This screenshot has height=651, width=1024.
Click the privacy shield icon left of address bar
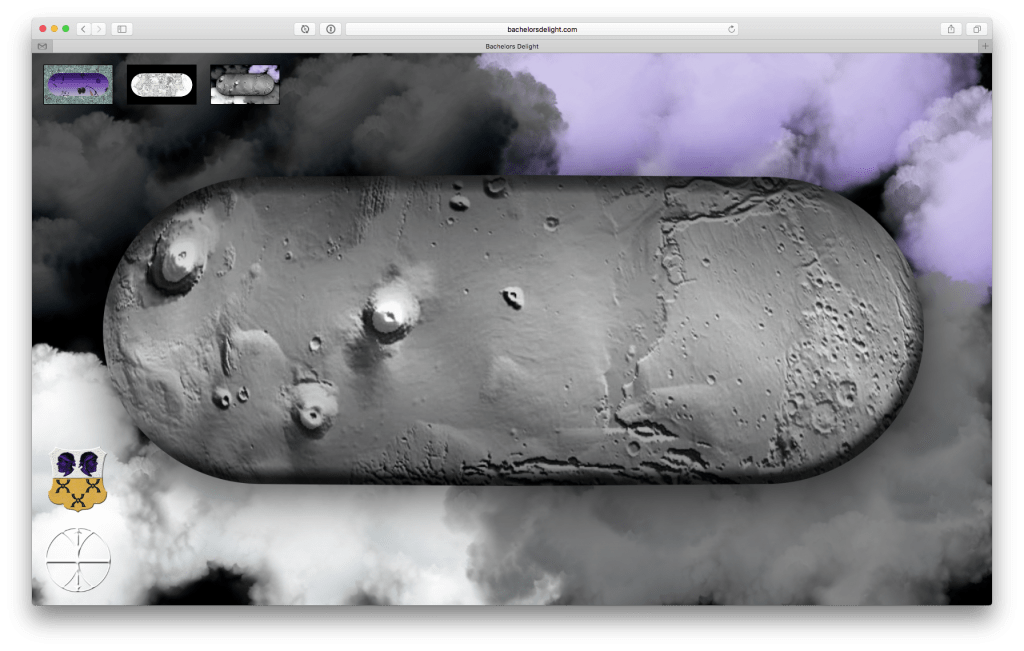[304, 29]
